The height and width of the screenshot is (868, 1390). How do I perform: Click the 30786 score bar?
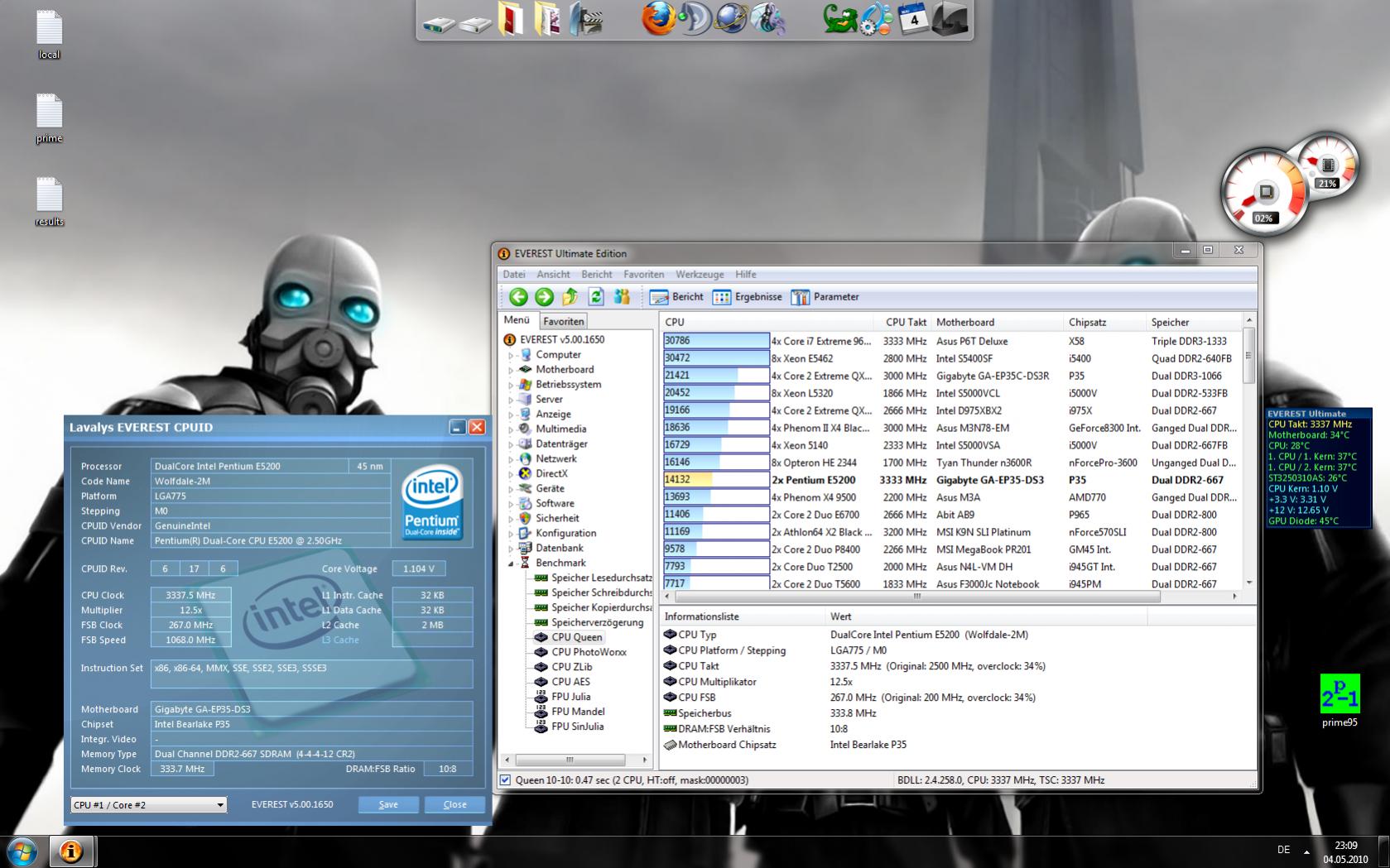coord(716,341)
